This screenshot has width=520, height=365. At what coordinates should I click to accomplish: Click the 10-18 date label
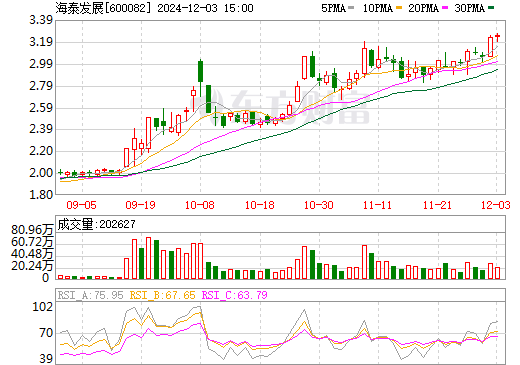260,205
